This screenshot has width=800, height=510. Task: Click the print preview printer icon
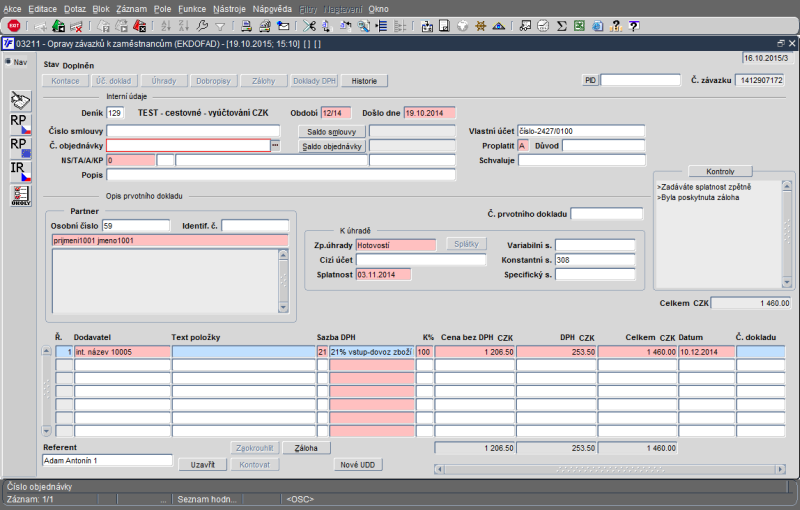[x=264, y=26]
